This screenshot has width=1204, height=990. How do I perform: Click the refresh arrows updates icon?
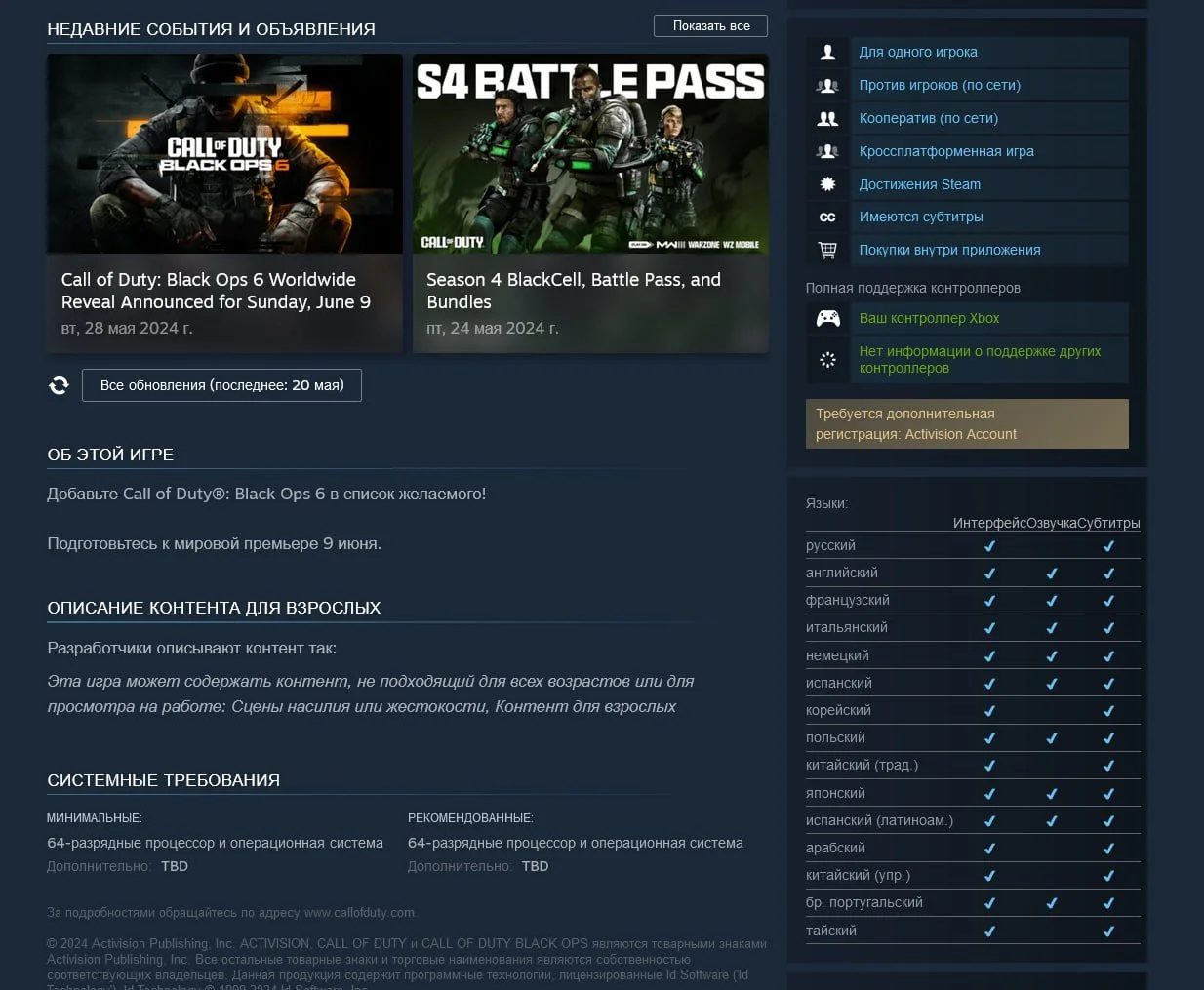[x=59, y=385]
